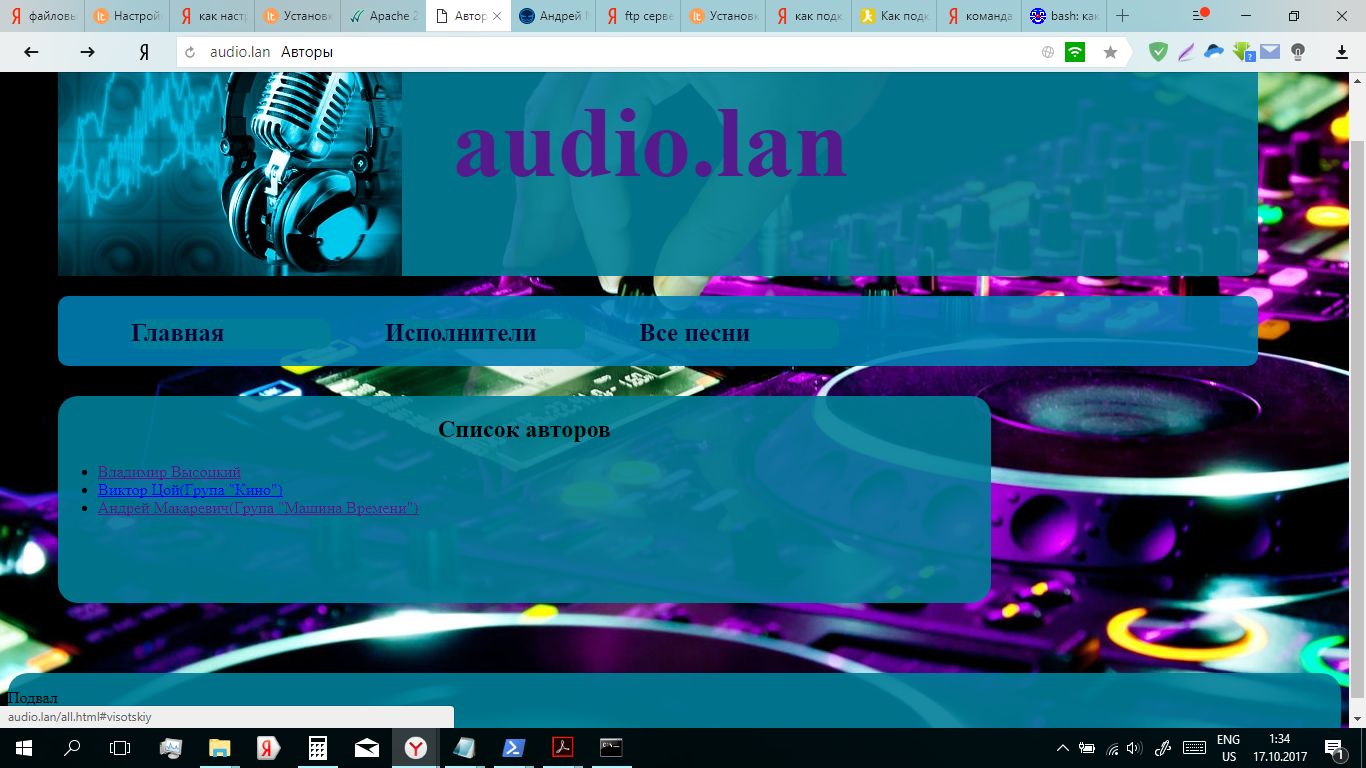Open a new browser tab
This screenshot has height=768, width=1366.
(x=1123, y=16)
